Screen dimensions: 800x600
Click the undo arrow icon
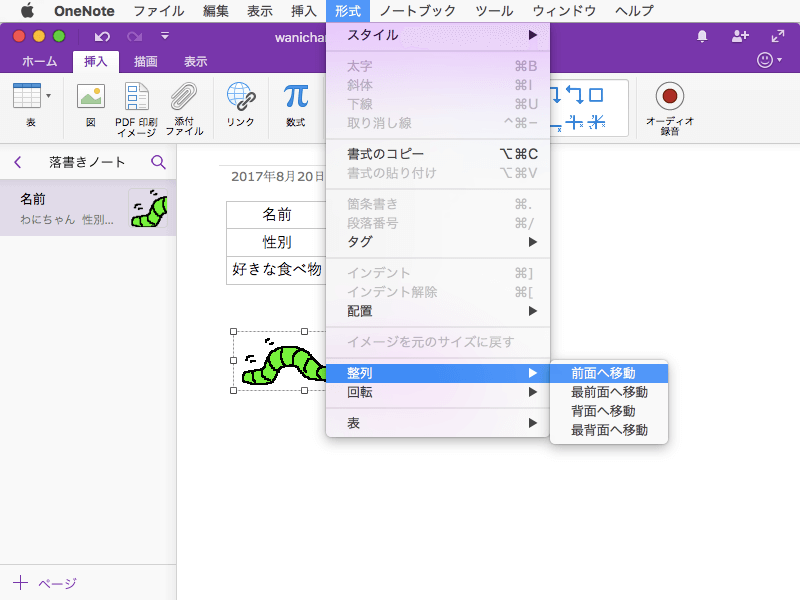pyautogui.click(x=102, y=36)
